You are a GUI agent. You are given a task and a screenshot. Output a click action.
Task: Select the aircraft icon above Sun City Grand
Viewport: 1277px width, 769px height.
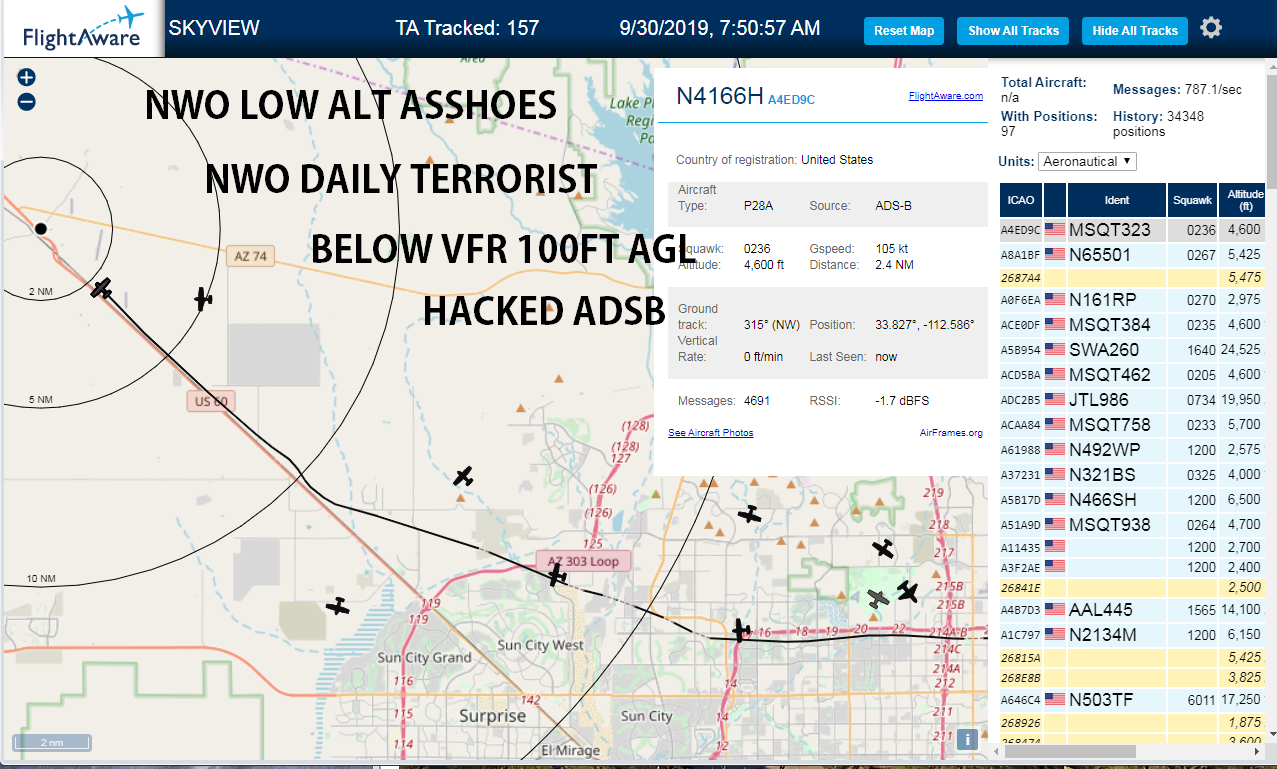coord(338,606)
